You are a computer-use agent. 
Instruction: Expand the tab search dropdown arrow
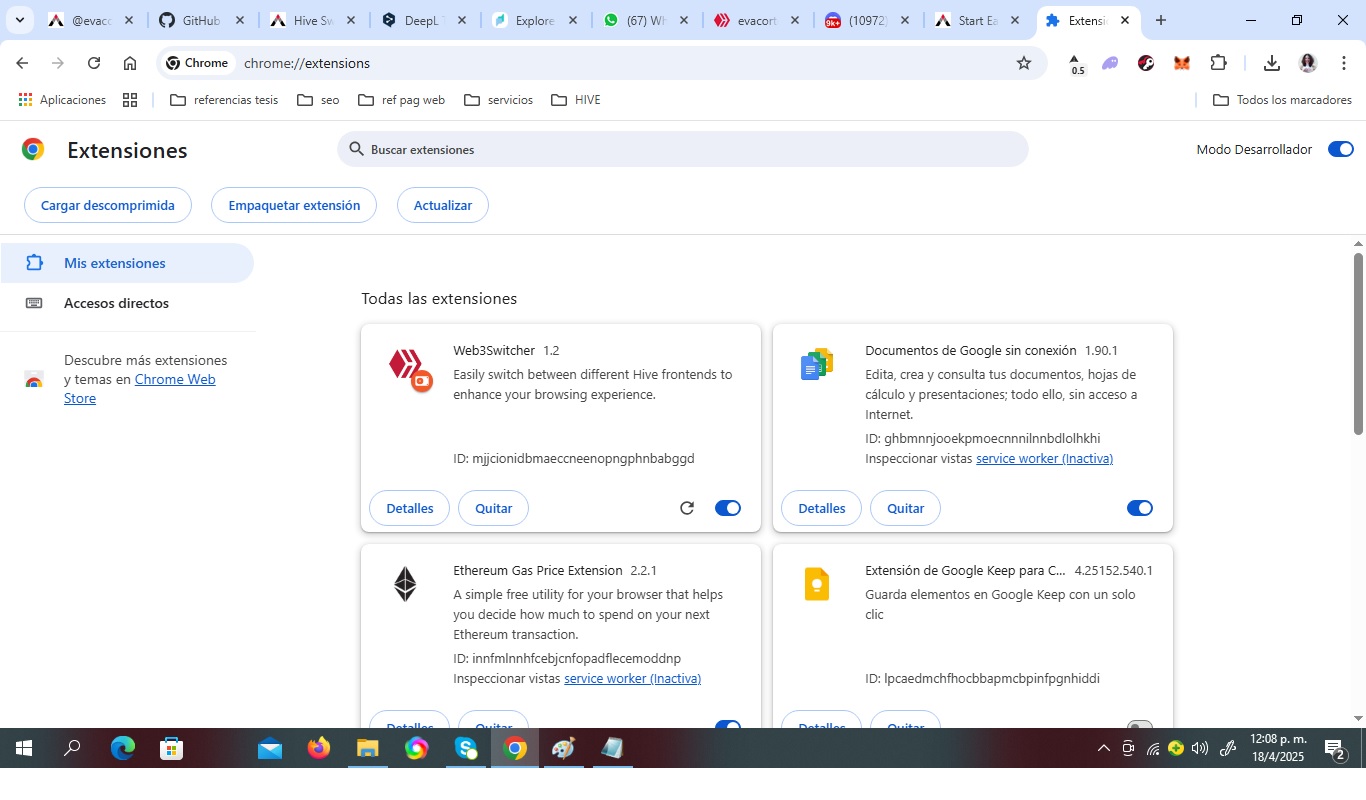pos(19,20)
